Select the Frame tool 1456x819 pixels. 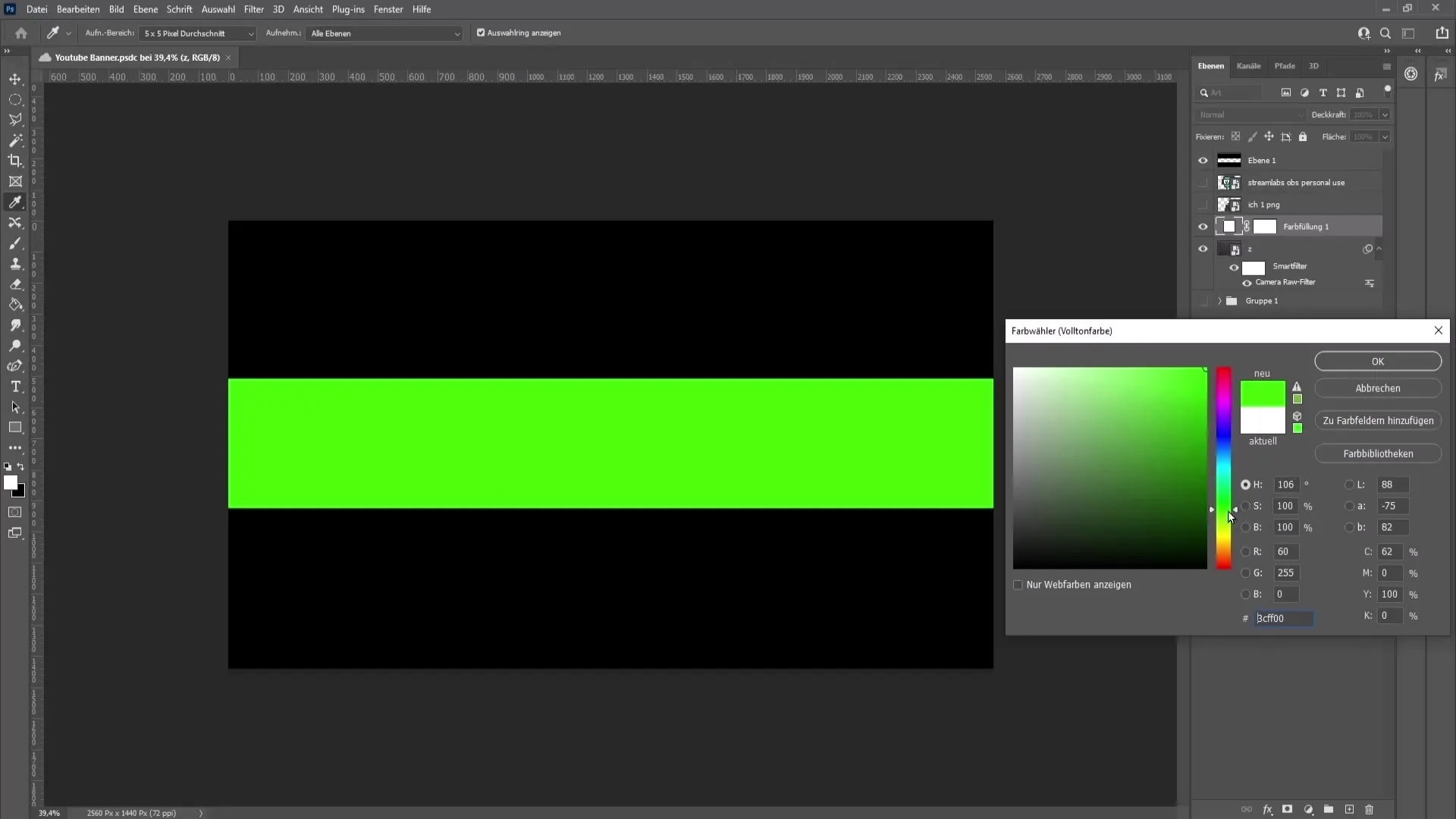click(15, 181)
